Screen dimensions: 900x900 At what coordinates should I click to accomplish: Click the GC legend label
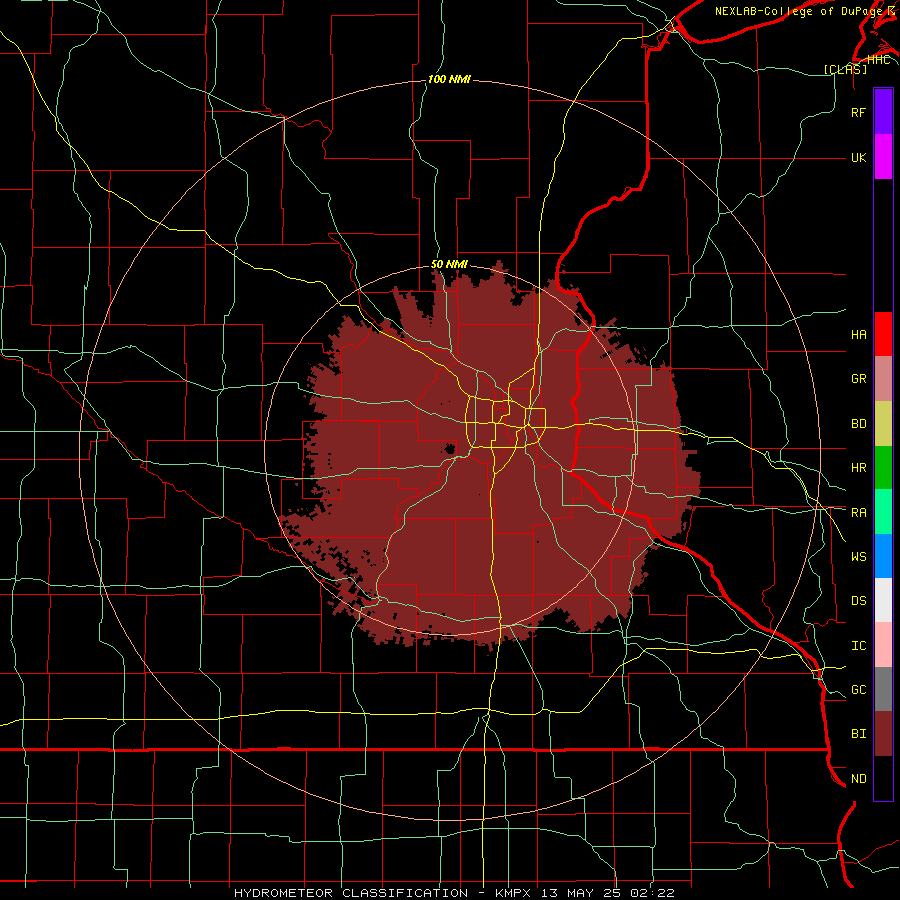pos(858,689)
